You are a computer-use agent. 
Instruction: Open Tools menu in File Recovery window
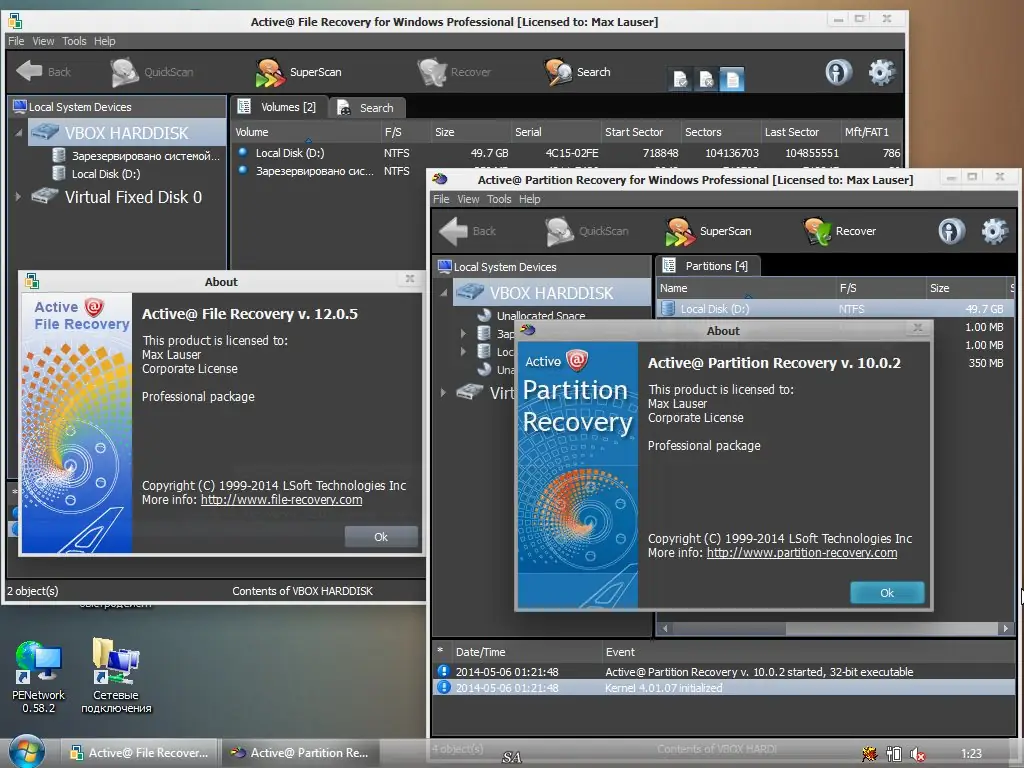pos(74,41)
